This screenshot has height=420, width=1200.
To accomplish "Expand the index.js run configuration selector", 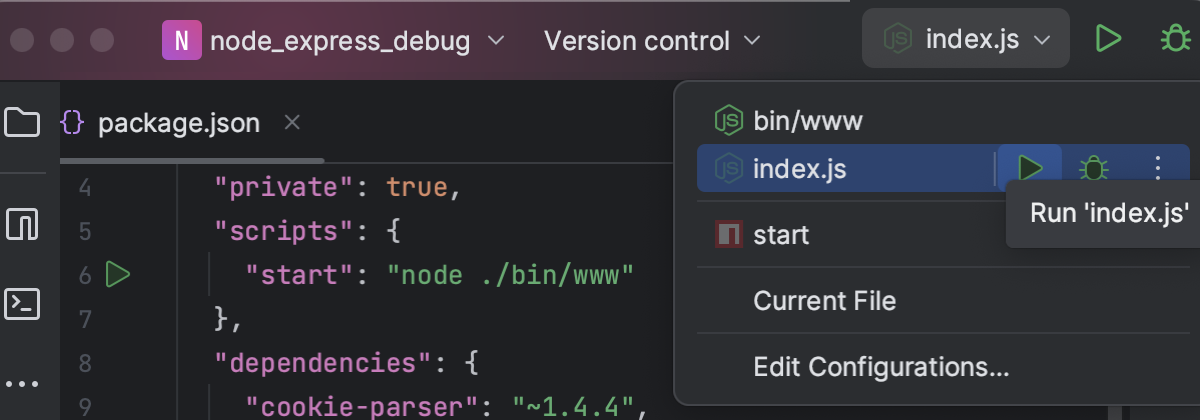I will (966, 40).
